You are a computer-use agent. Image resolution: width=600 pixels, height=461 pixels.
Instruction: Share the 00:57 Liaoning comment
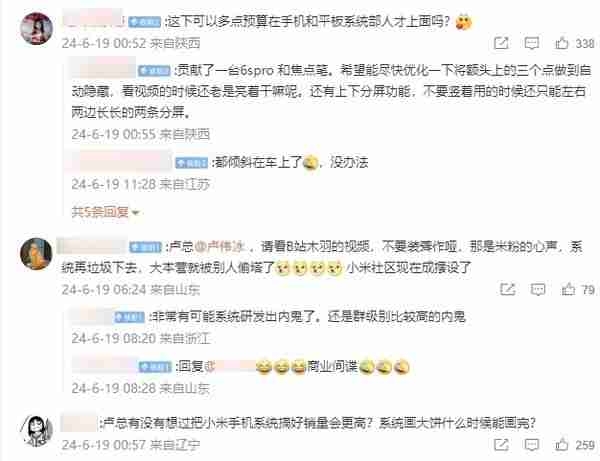click(x=501, y=444)
